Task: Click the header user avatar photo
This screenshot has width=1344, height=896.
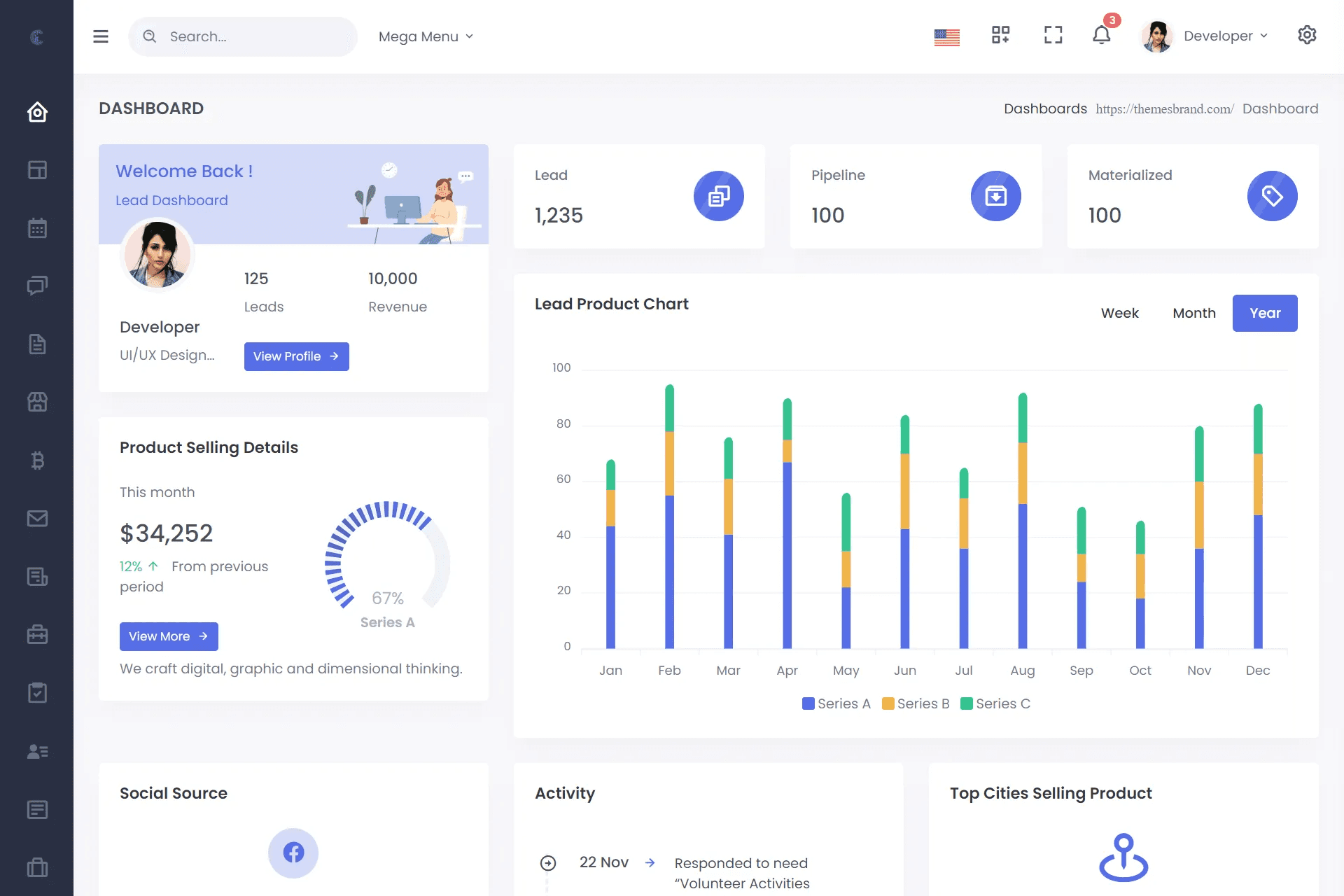Action: pyautogui.click(x=1157, y=36)
